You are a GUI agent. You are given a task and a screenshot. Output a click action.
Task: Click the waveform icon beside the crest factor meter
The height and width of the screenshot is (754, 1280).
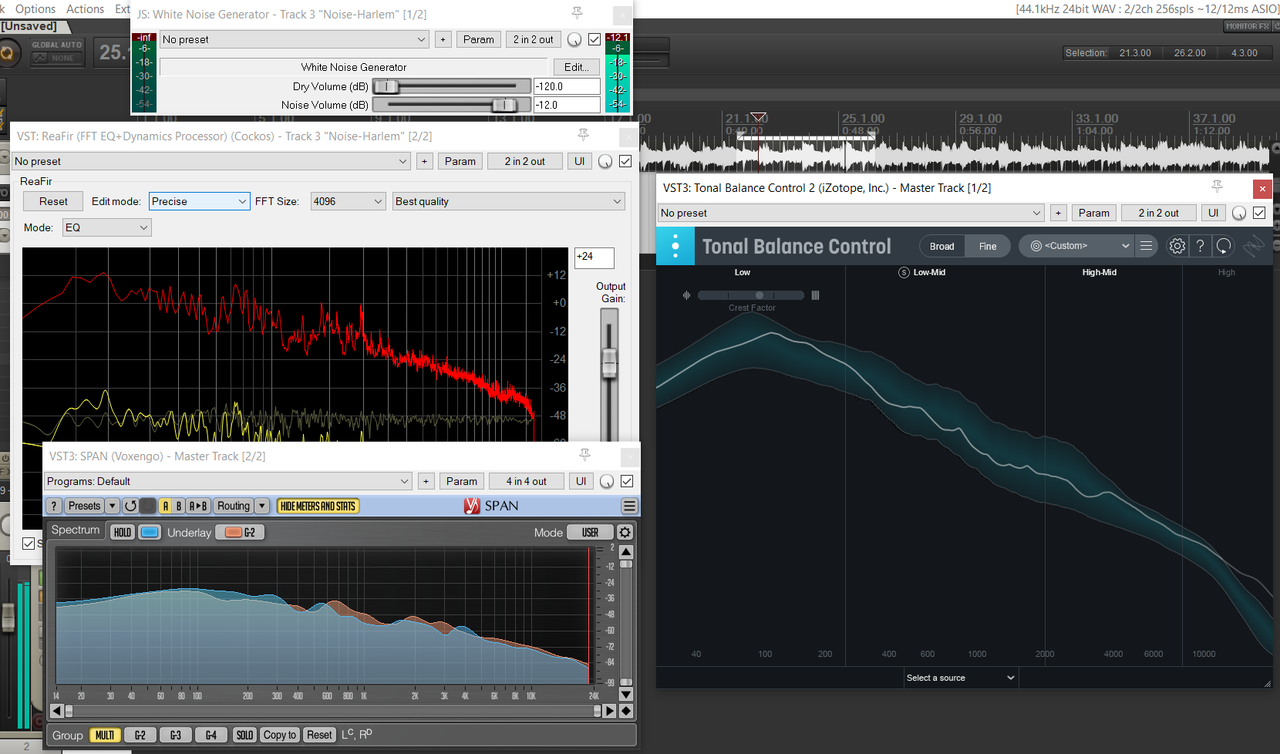pyautogui.click(x=687, y=295)
